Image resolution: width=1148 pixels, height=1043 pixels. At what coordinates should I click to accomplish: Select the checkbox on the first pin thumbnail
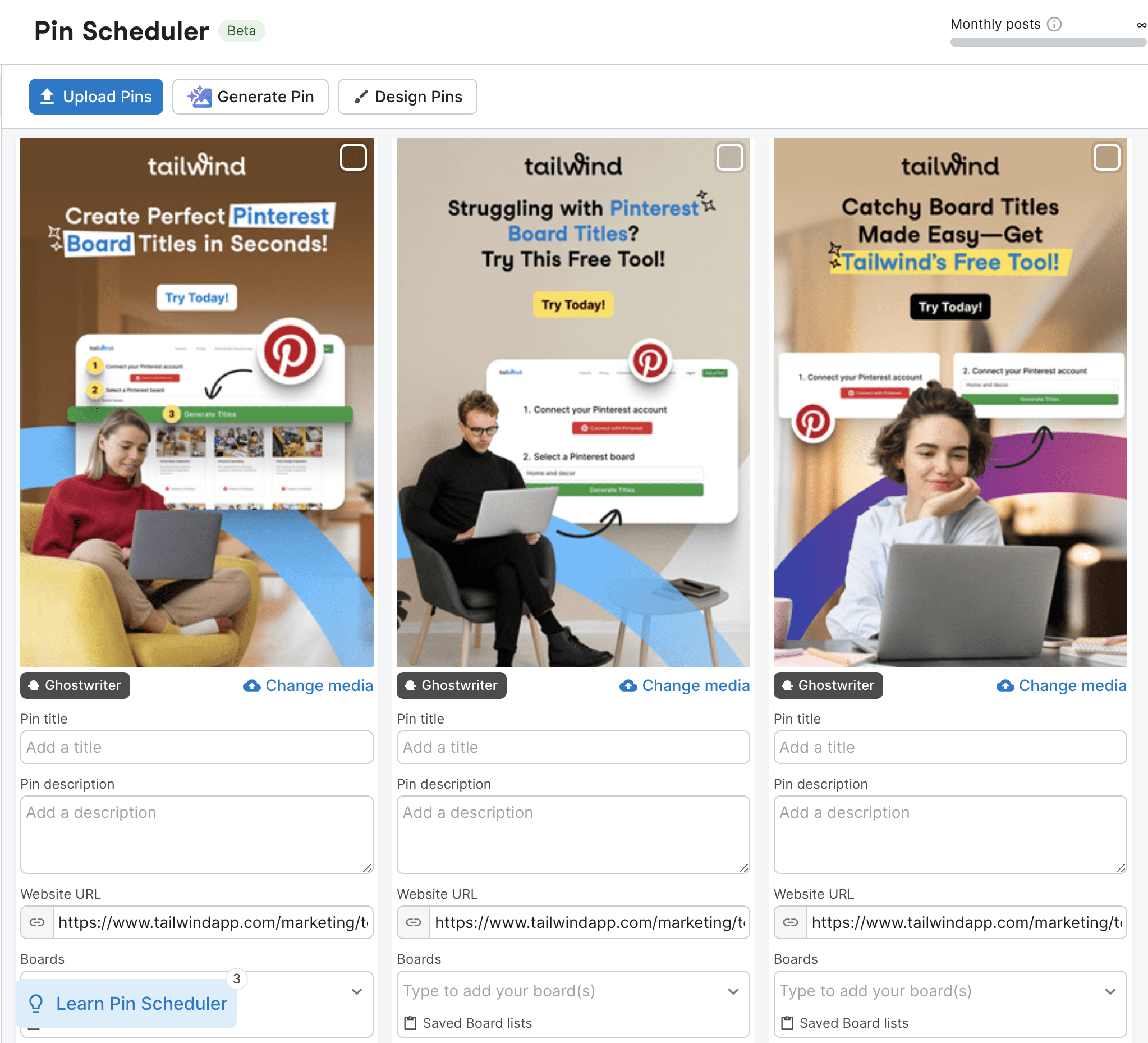(353, 158)
